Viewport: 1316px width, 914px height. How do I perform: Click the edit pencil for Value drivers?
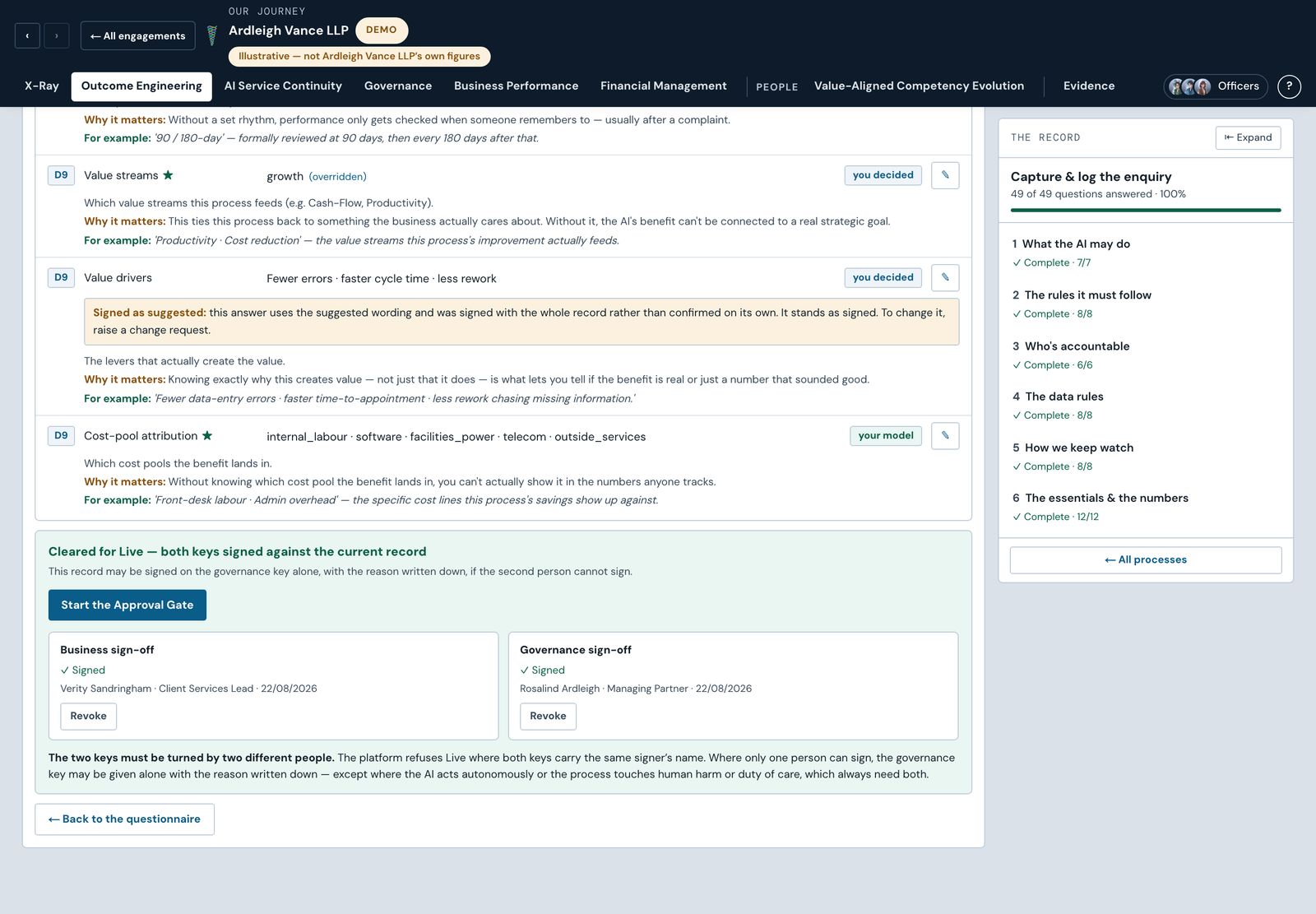(945, 277)
